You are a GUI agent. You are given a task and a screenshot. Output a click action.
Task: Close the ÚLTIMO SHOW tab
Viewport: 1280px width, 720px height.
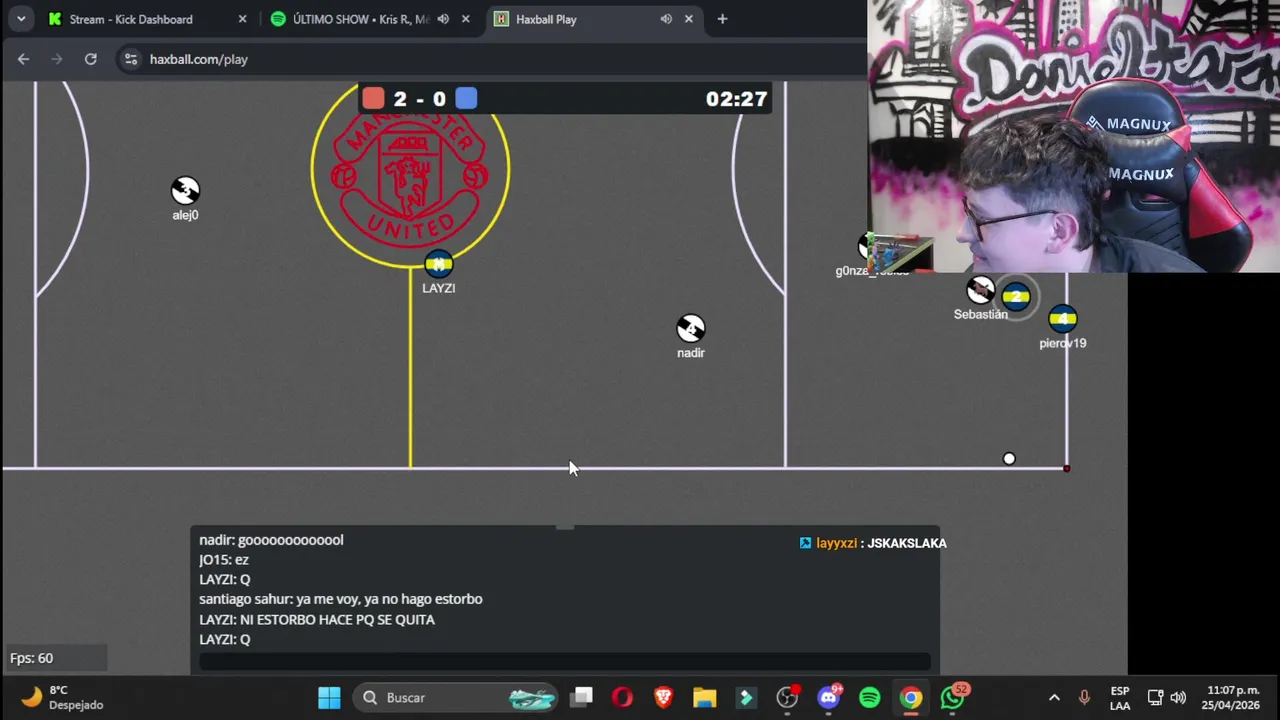[x=465, y=19]
